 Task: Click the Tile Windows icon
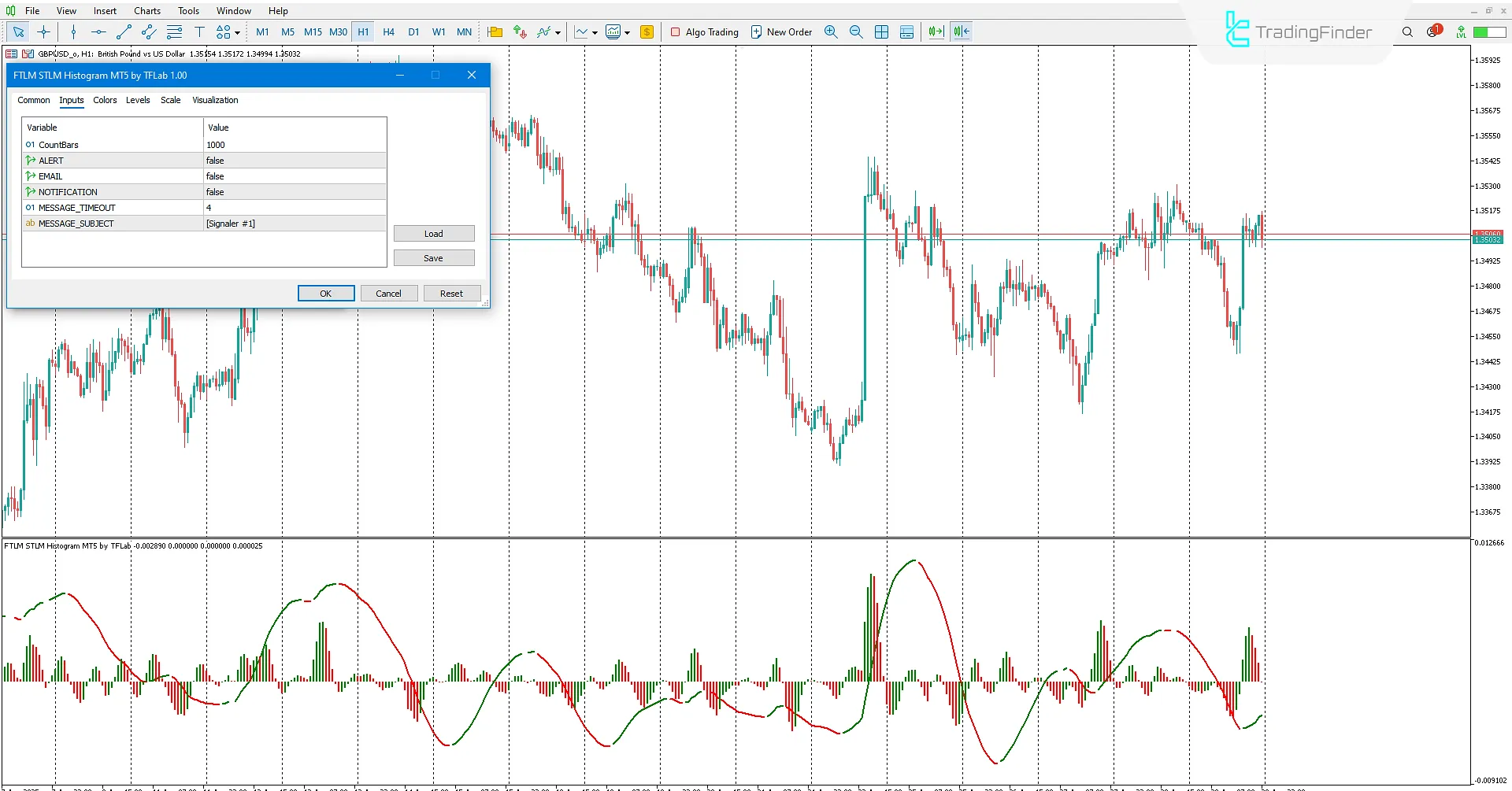881,32
